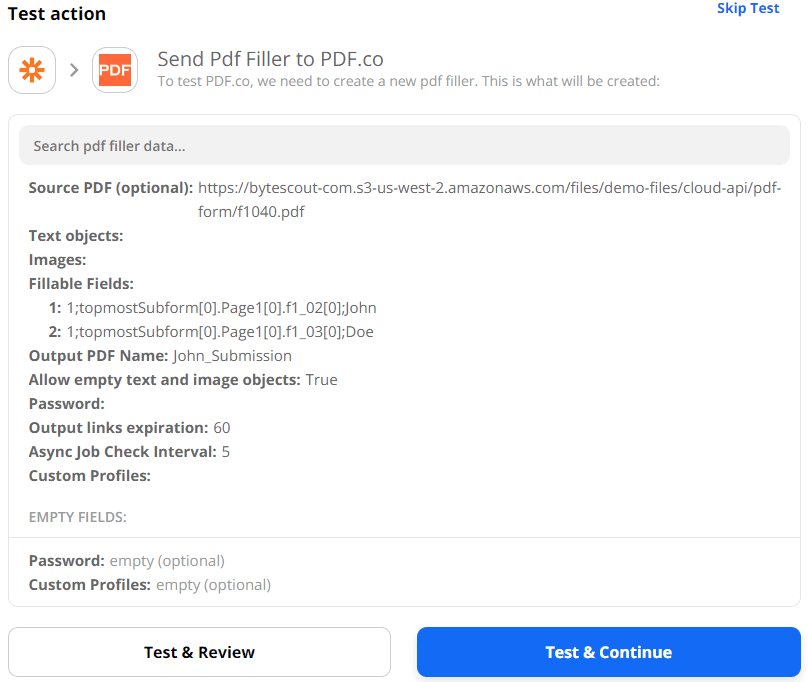Click the search pdf filler data field
This screenshot has height=682, width=808.
point(403,145)
